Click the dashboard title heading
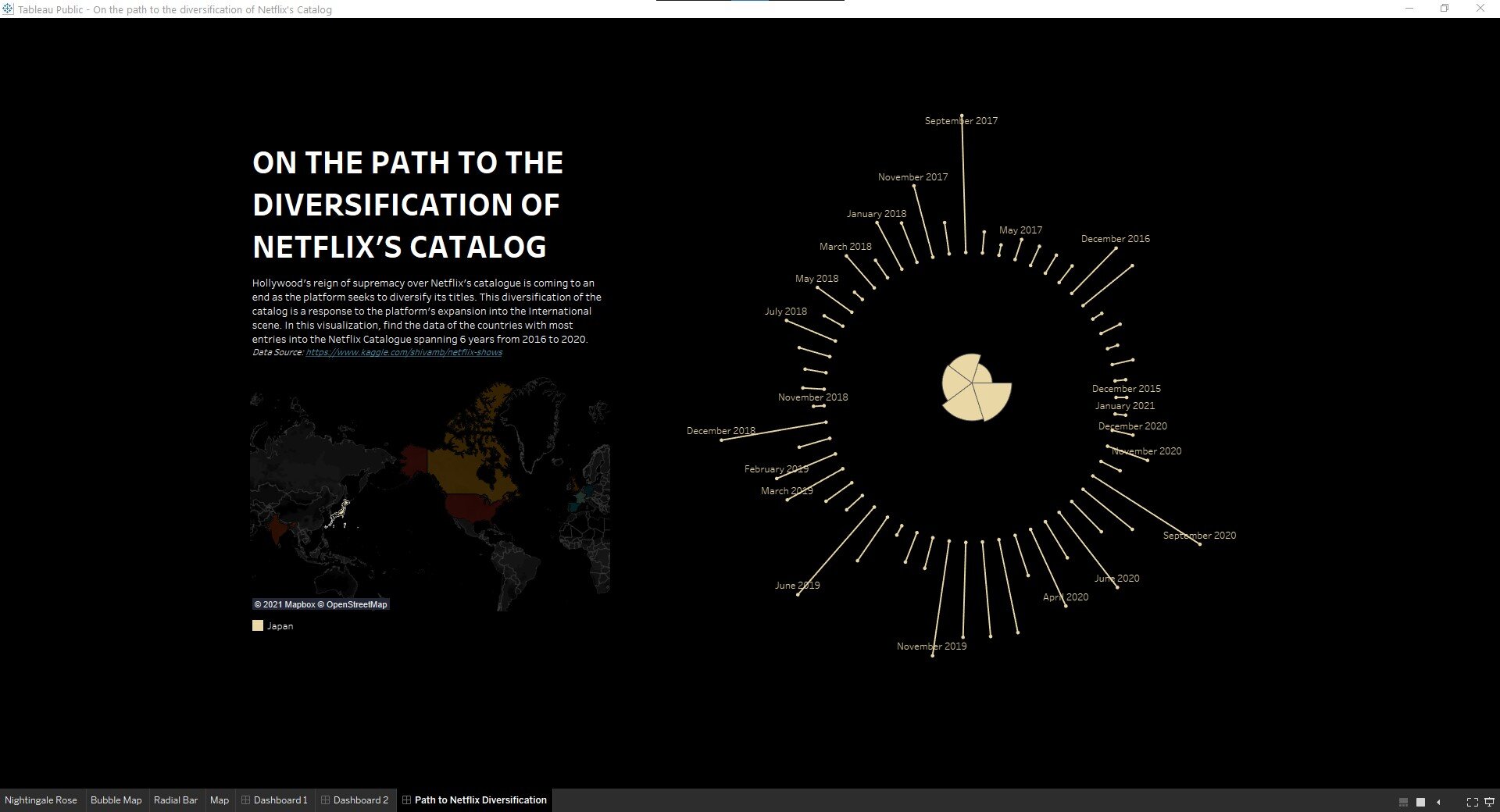1500x812 pixels. (x=407, y=205)
